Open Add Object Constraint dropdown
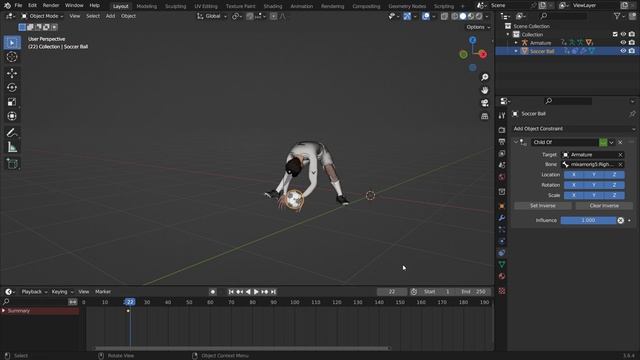Viewport: 640px width, 360px height. point(573,129)
